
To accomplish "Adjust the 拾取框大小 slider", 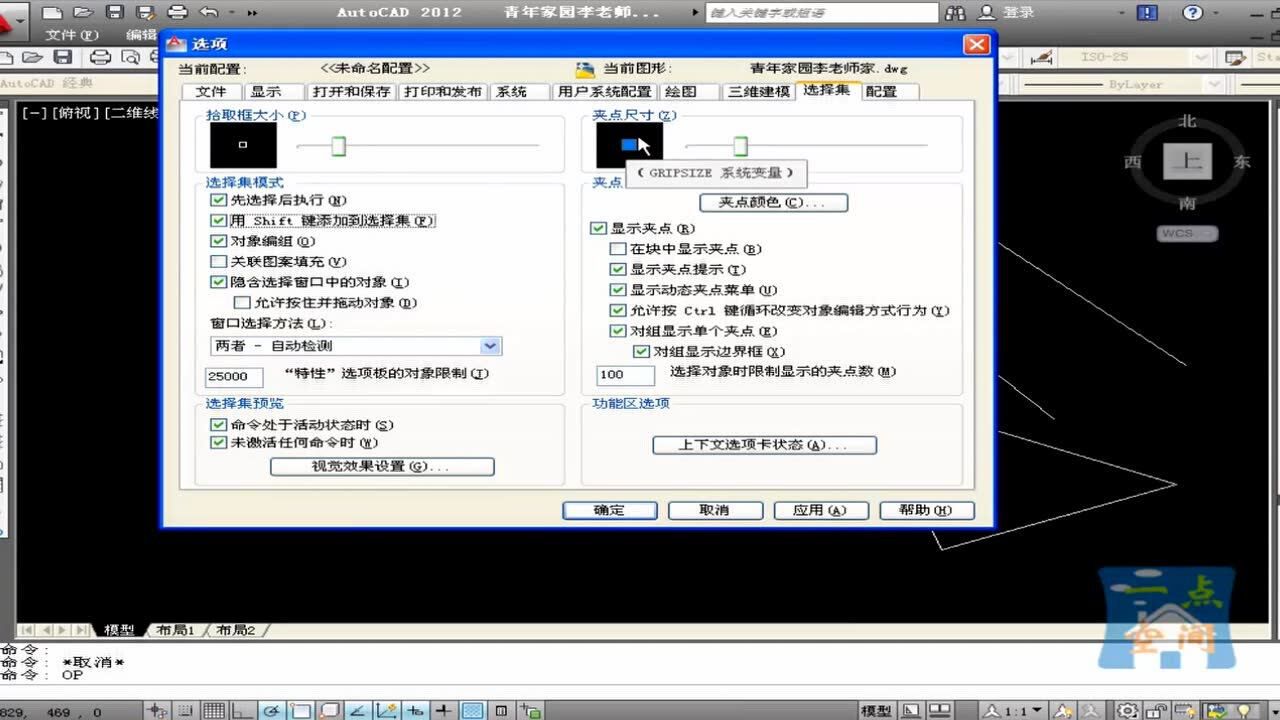I will pos(338,146).
